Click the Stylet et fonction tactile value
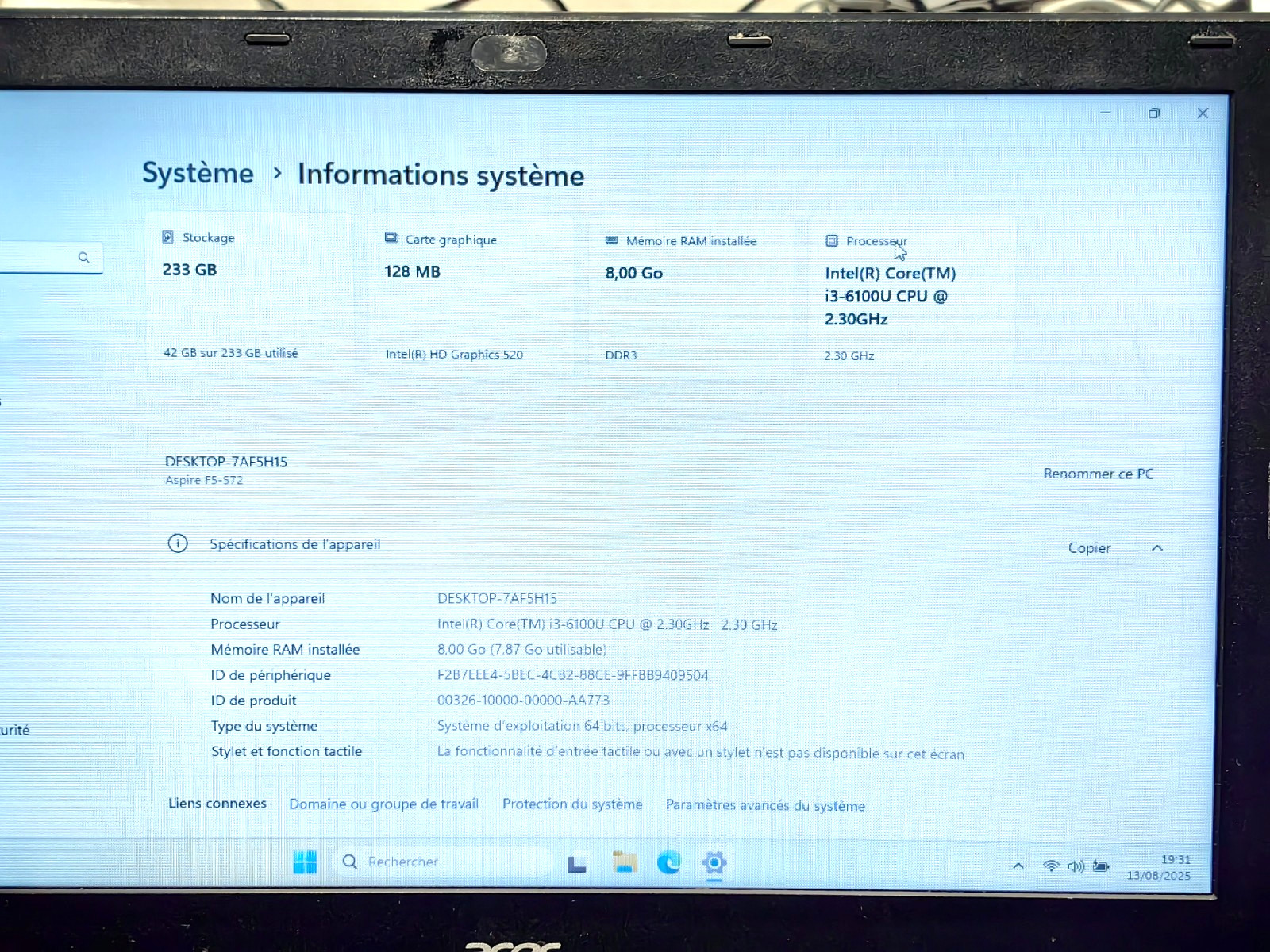1270x952 pixels. pyautogui.click(x=701, y=752)
